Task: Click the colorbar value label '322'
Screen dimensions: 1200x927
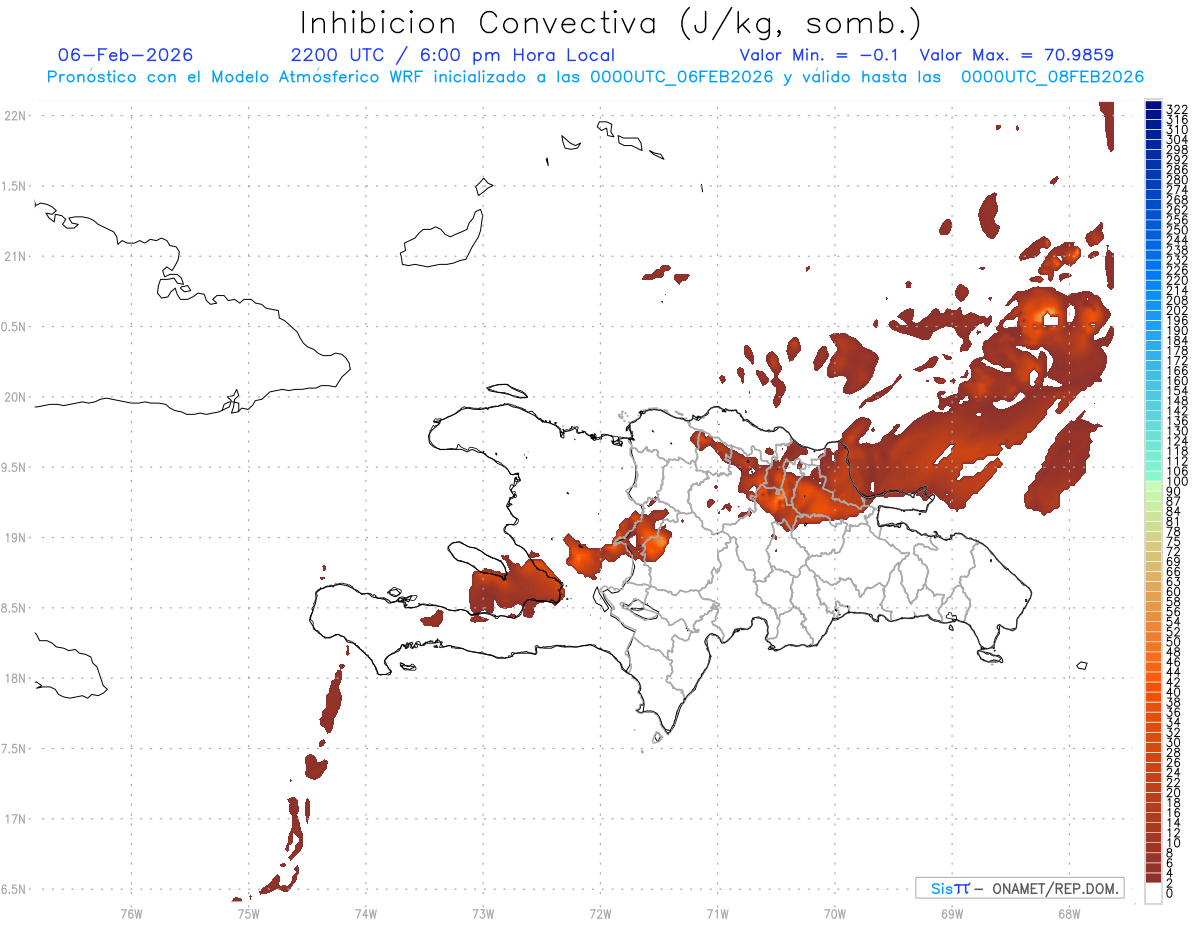Action: coord(1177,109)
